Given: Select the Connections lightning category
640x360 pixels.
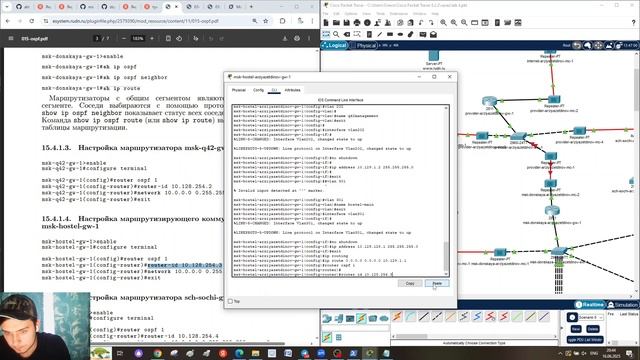Looking at the screenshot, I should (x=361, y=318).
